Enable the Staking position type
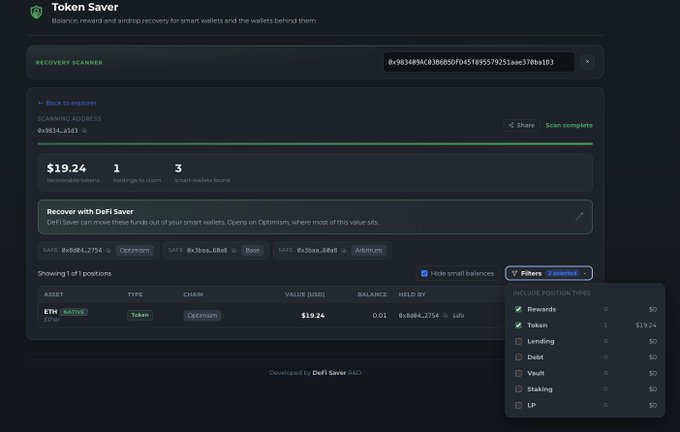Image resolution: width=680 pixels, height=432 pixels. (518, 389)
